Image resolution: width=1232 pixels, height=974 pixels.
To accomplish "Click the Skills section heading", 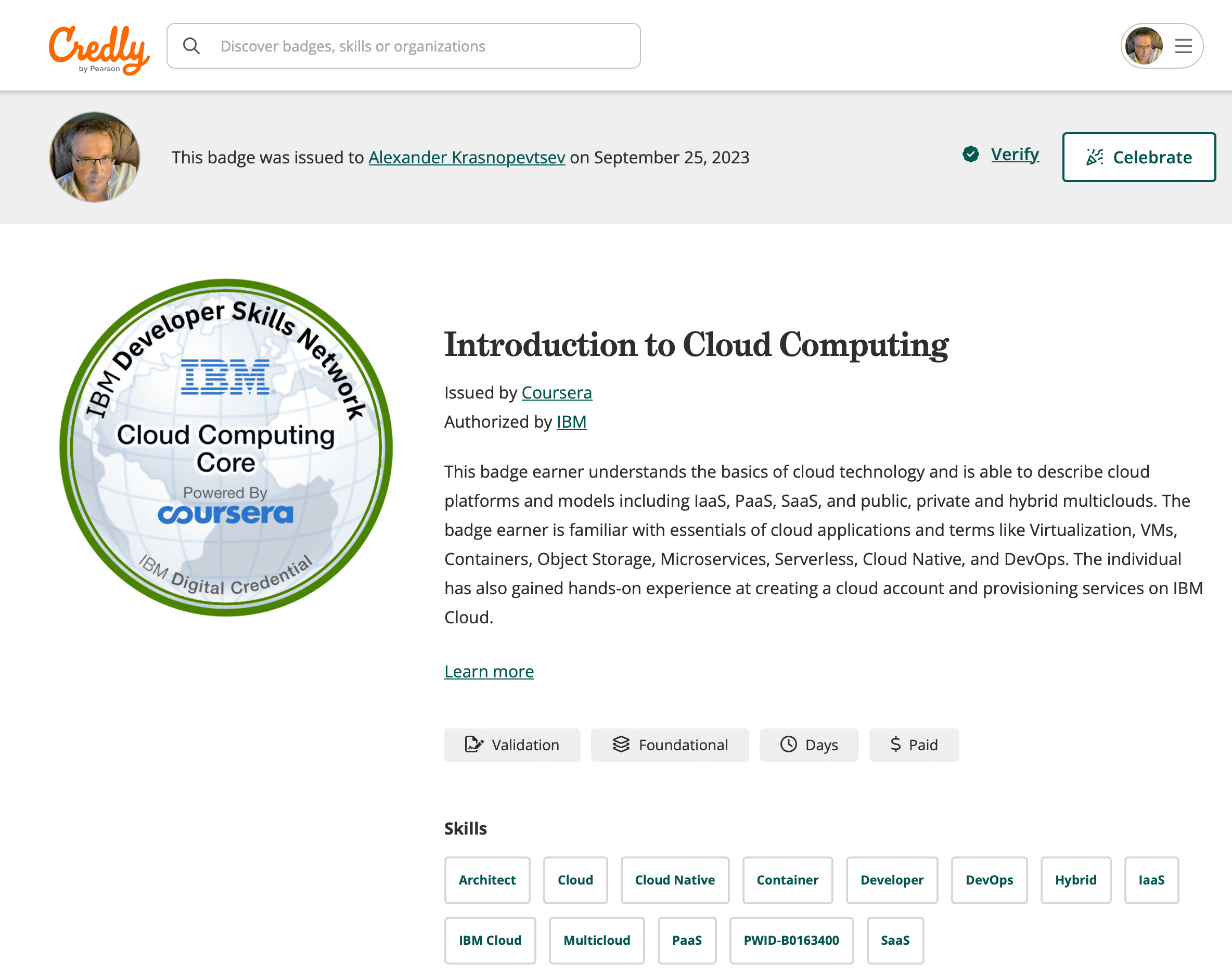I will coord(466,829).
